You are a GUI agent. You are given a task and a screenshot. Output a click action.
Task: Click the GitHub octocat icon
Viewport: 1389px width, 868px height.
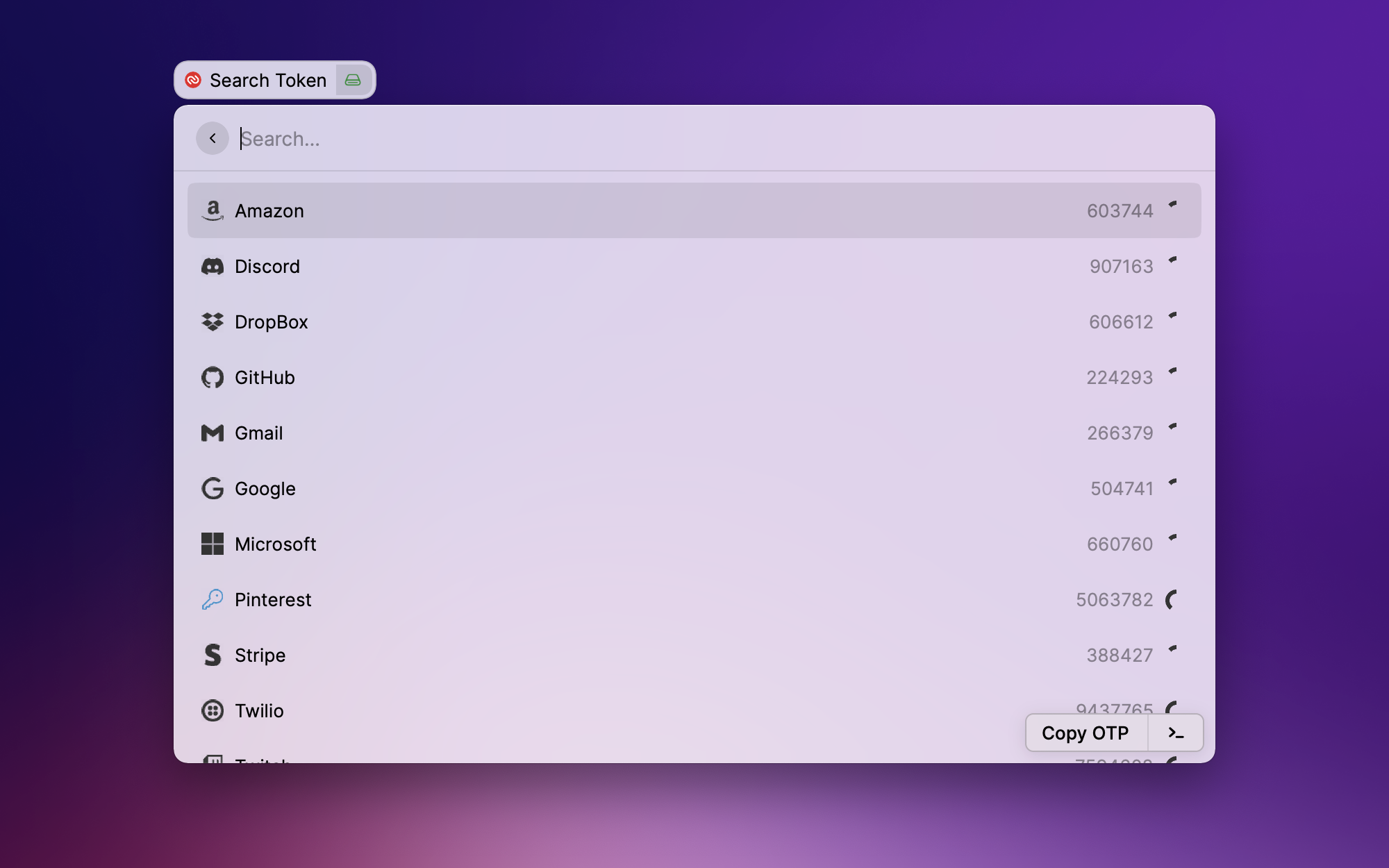tap(213, 377)
